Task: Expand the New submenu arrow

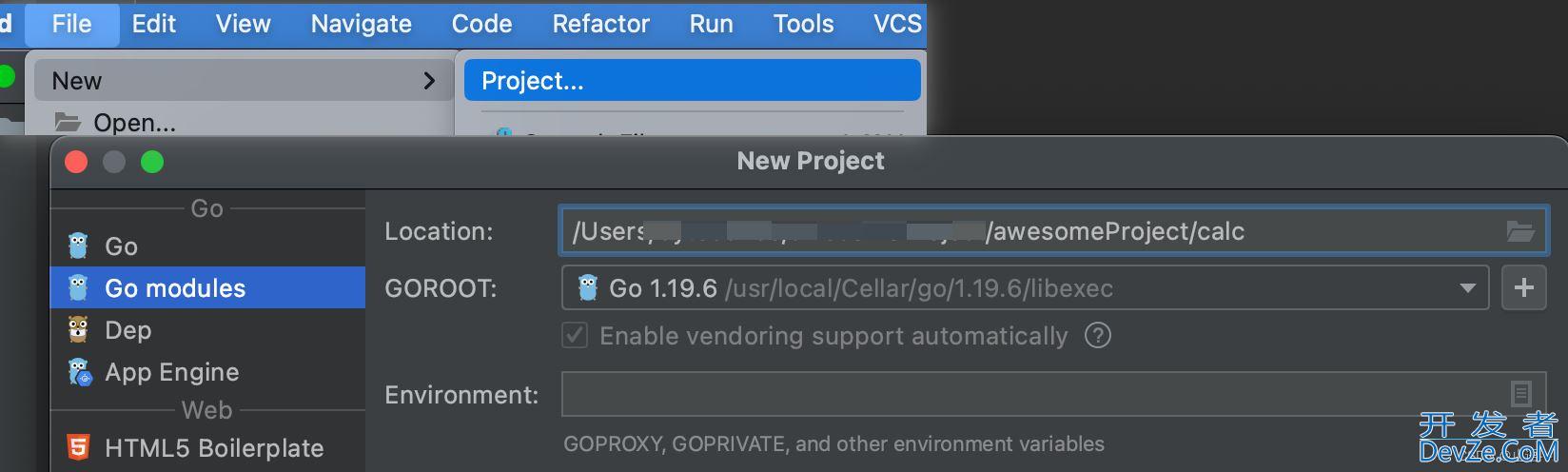Action: point(429,81)
